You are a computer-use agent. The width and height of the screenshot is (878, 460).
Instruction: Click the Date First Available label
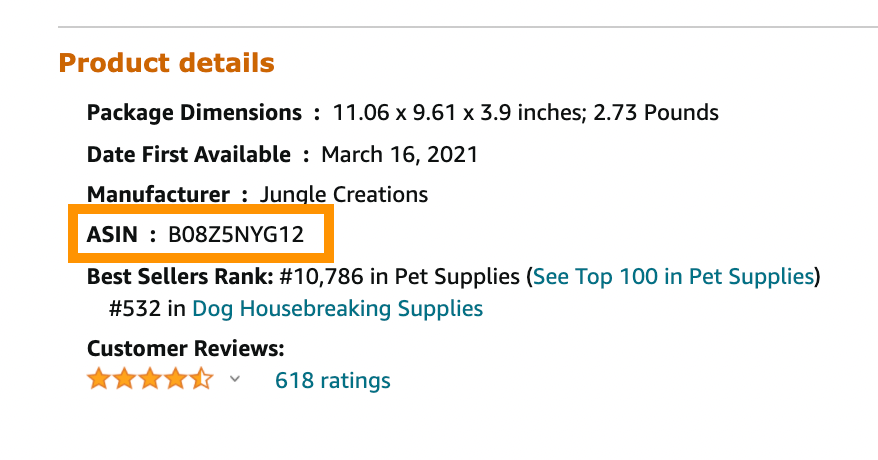(189, 154)
